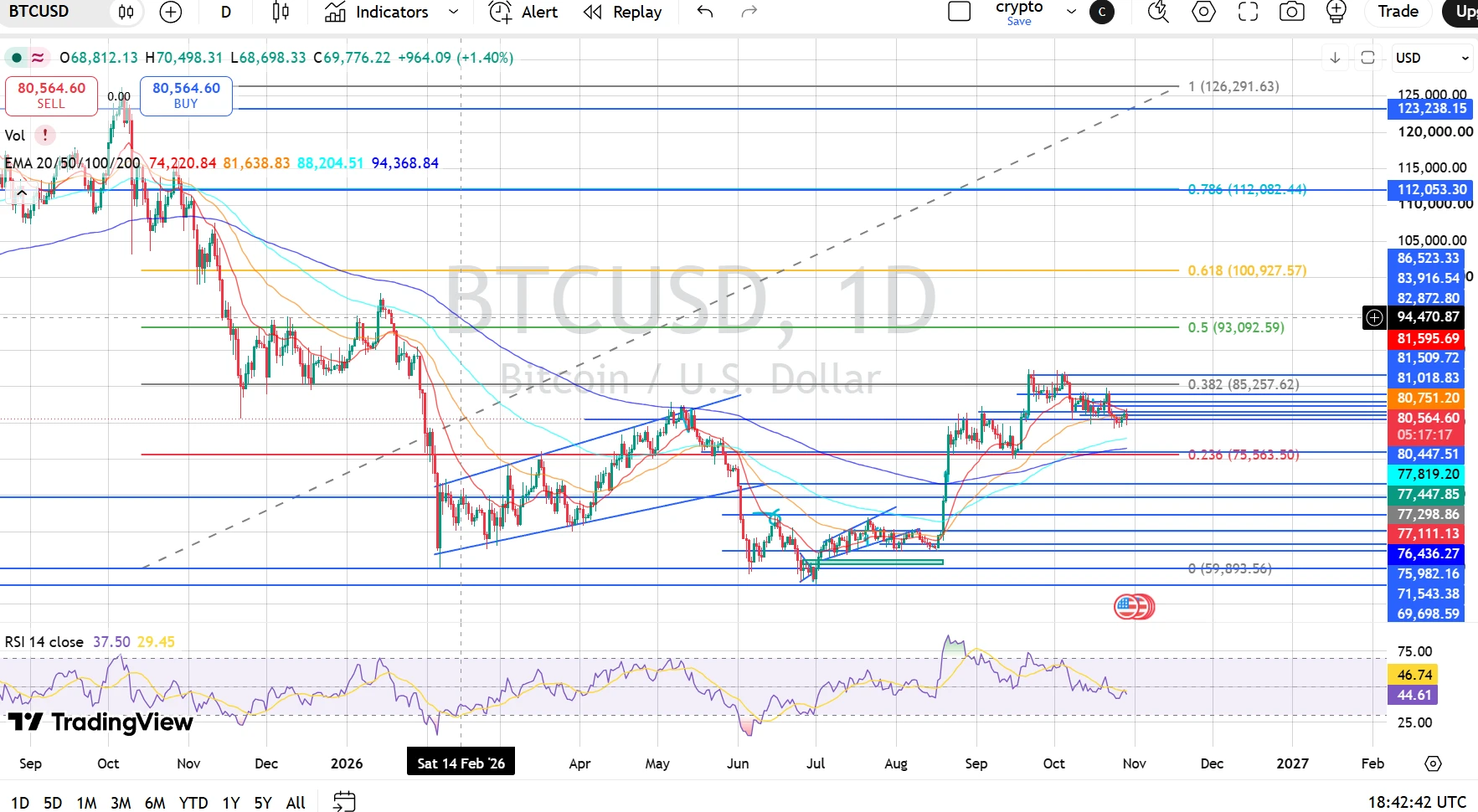Viewport: 1478px width, 812px height.
Task: Toggle the pane maximize icon beside USD
Action: (1367, 58)
